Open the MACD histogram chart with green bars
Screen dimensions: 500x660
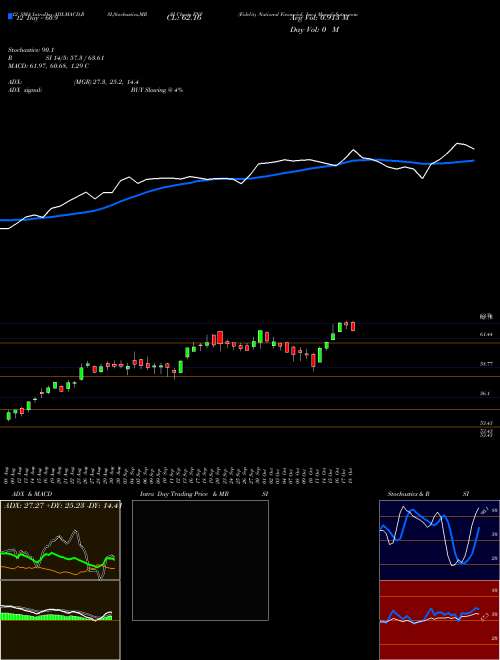point(60,620)
